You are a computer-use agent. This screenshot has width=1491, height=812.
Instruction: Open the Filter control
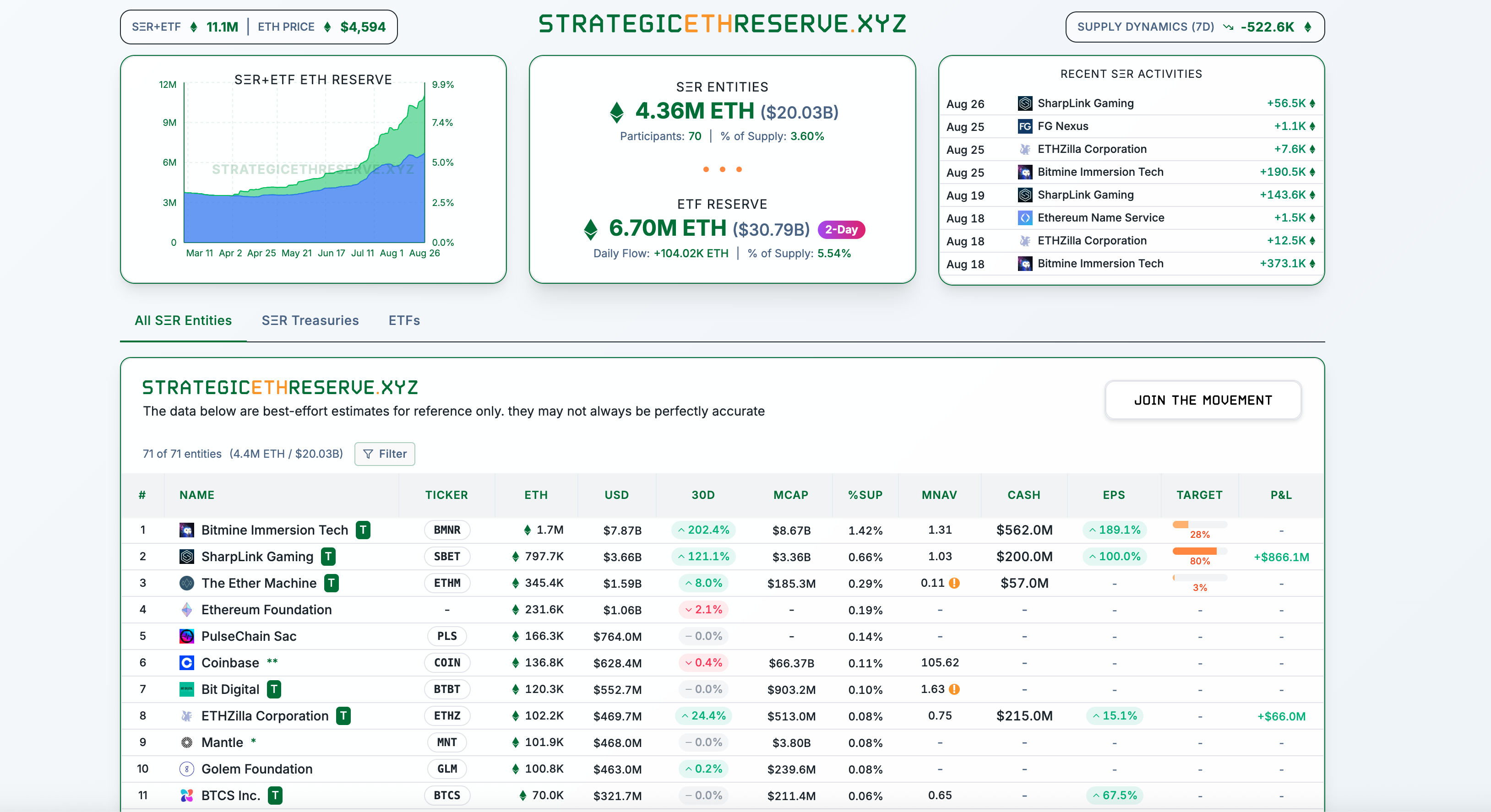click(x=385, y=454)
